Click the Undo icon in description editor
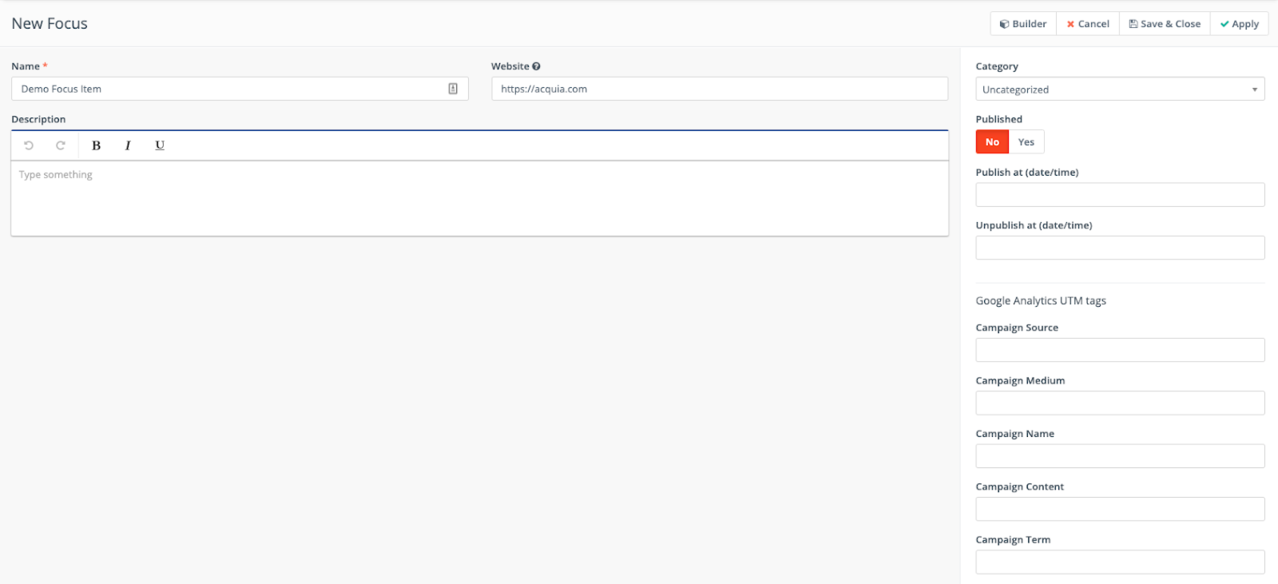Screen dimensions: 1278x584 pyautogui.click(x=29, y=146)
